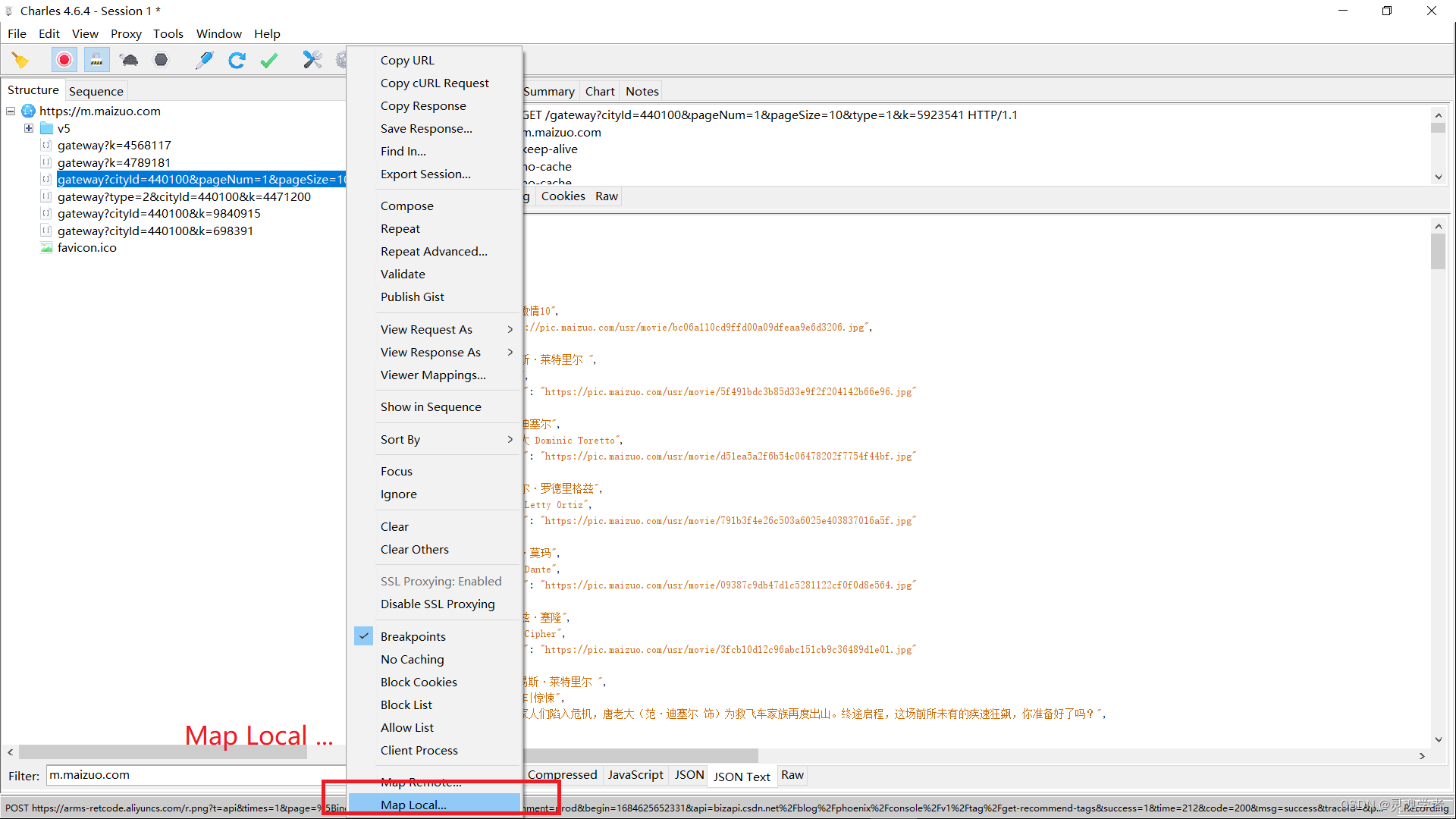Select the favicon.ico image entry
1456x819 pixels.
pyautogui.click(x=86, y=248)
